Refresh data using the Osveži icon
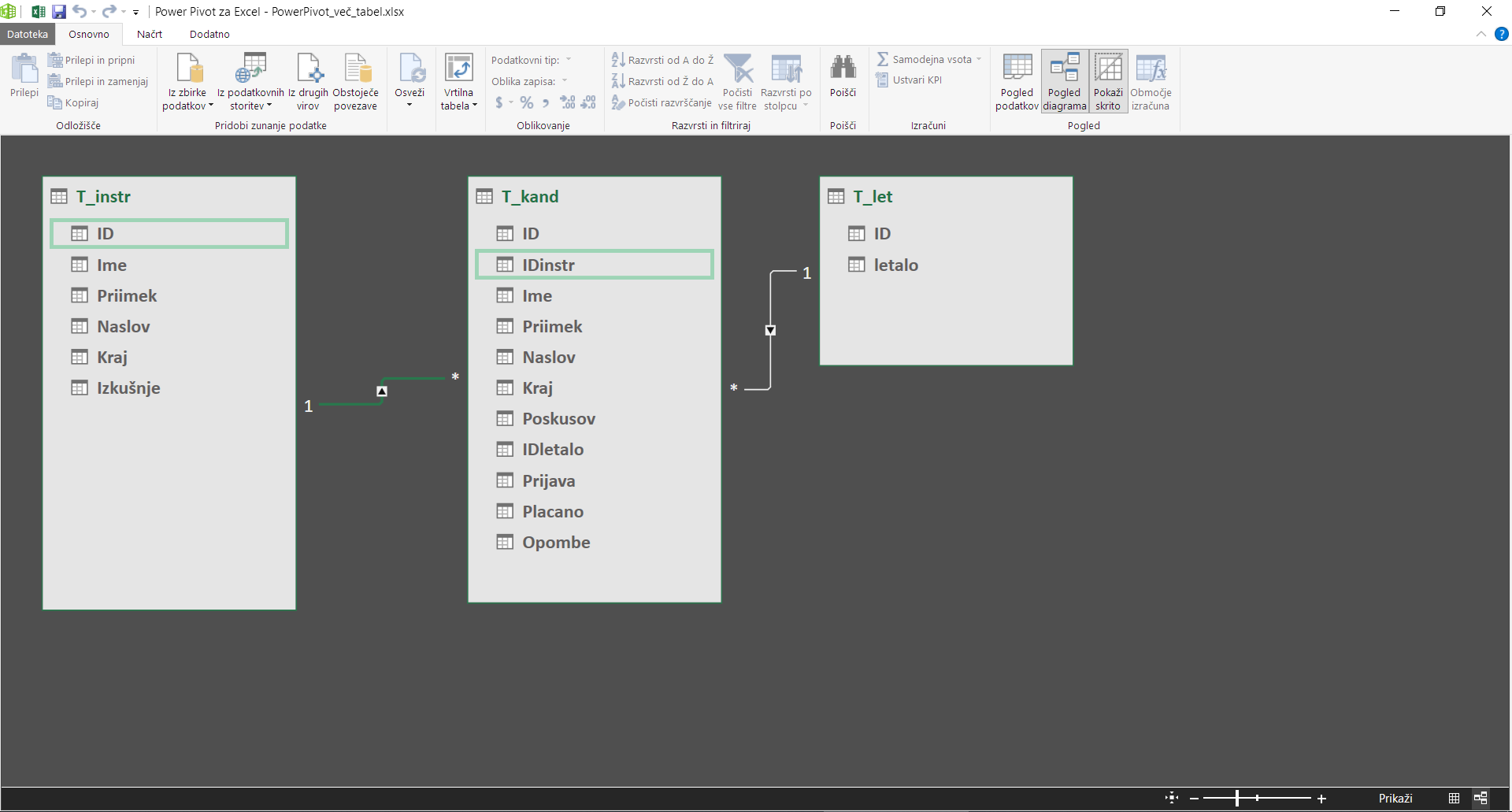1512x812 pixels. 410,79
